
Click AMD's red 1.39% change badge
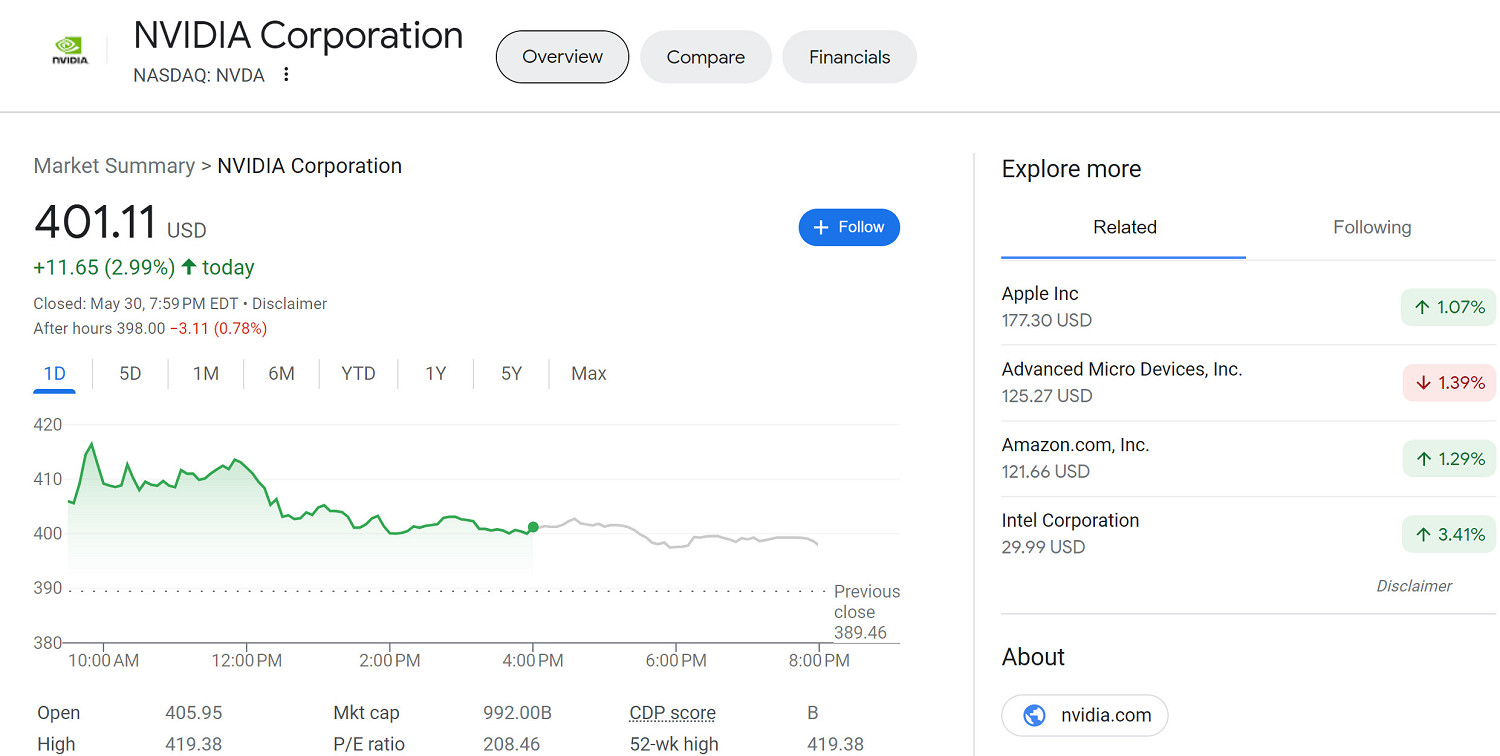(x=1448, y=383)
